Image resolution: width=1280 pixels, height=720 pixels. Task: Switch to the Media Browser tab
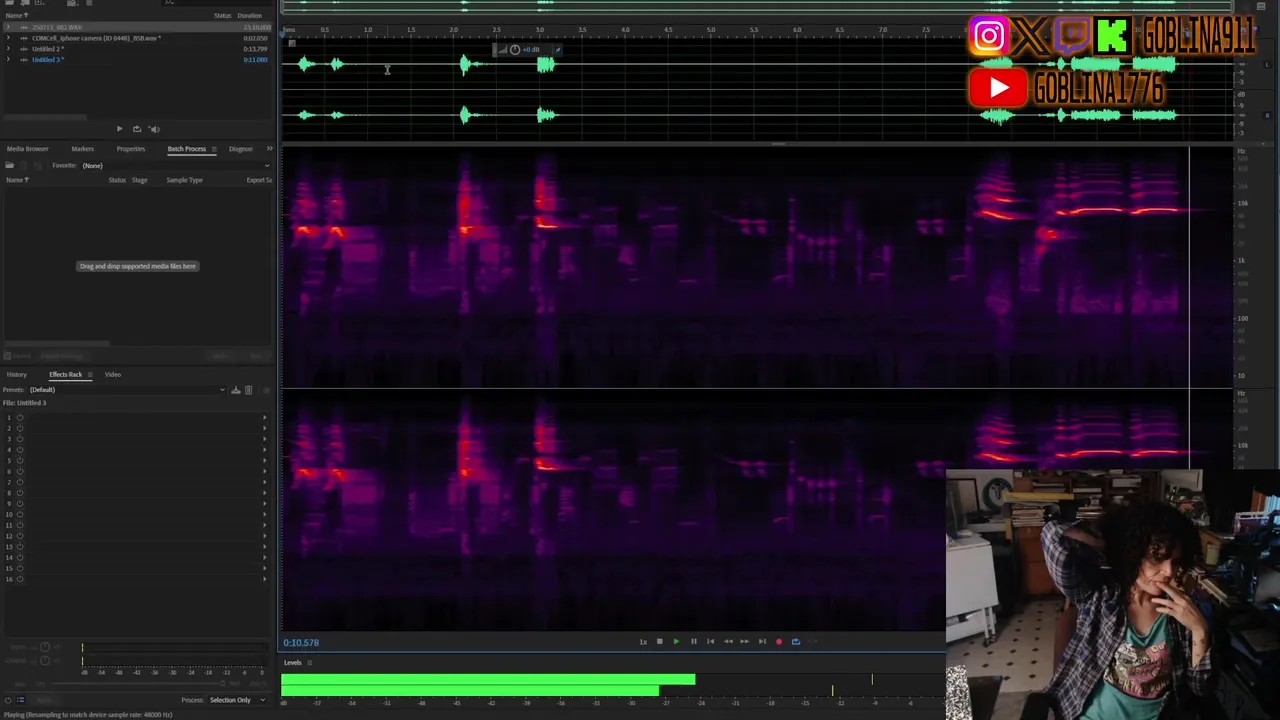(x=28, y=149)
